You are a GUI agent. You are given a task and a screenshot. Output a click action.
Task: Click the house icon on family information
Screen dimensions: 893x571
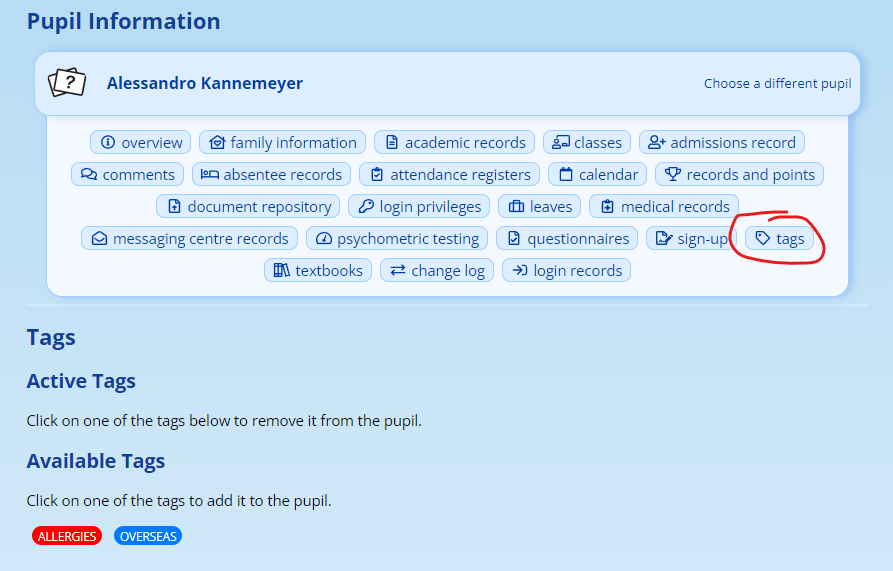point(217,143)
